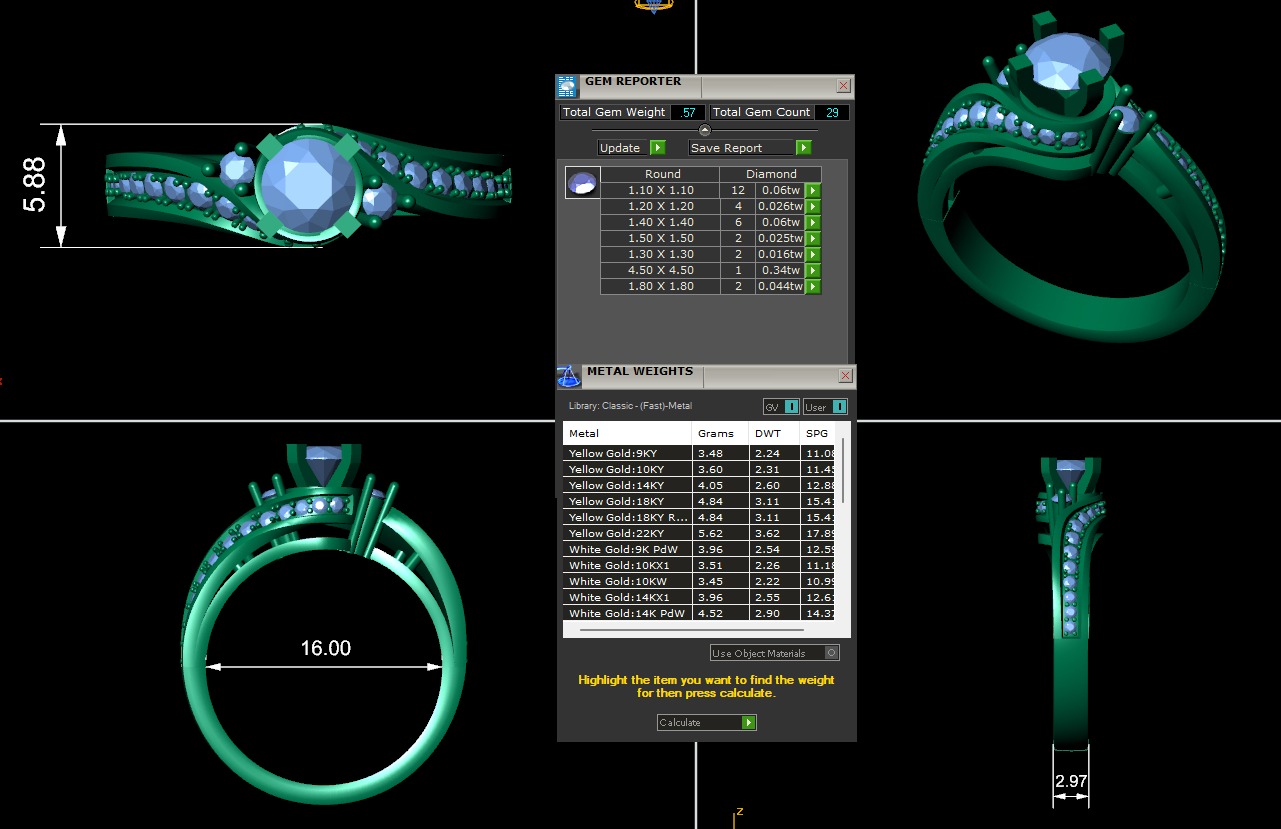Image resolution: width=1281 pixels, height=829 pixels.
Task: Select the Yellow Gold:22KY row
Action: pos(699,533)
